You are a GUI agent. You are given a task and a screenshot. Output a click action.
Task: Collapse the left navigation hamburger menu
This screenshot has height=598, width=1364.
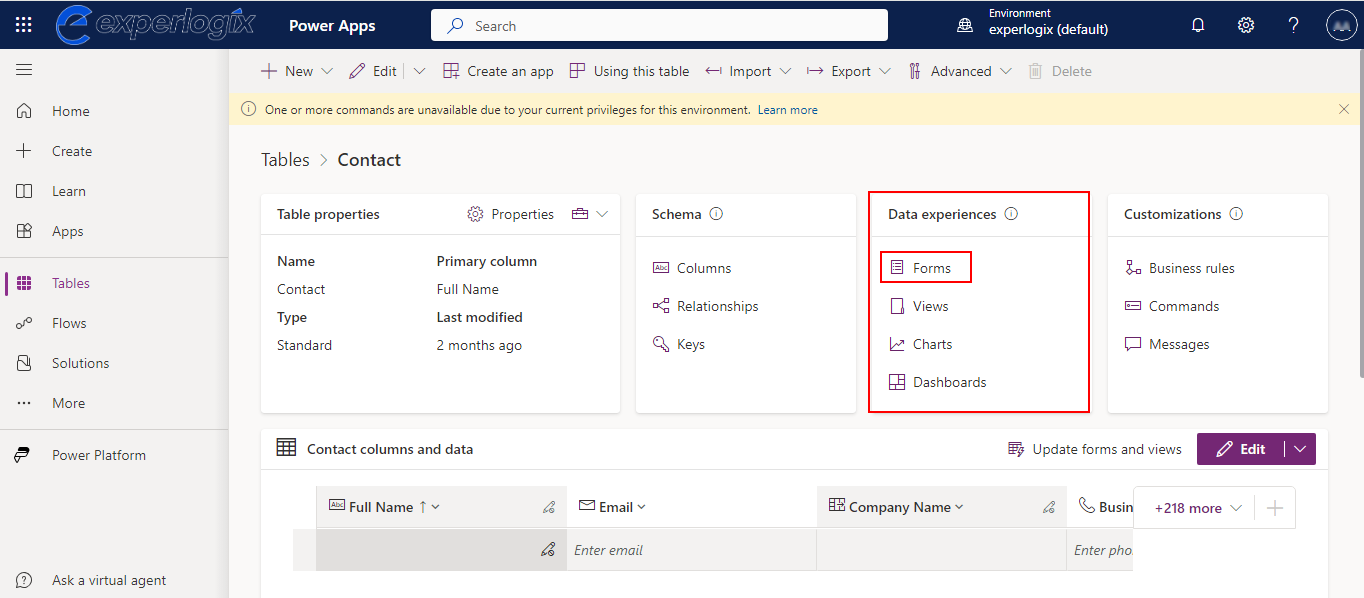(x=24, y=70)
